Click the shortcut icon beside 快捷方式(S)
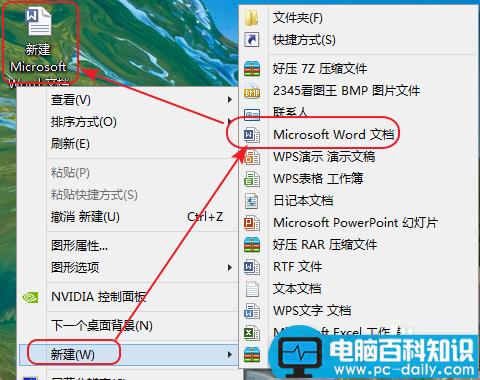The image size is (480, 380). coord(252,40)
